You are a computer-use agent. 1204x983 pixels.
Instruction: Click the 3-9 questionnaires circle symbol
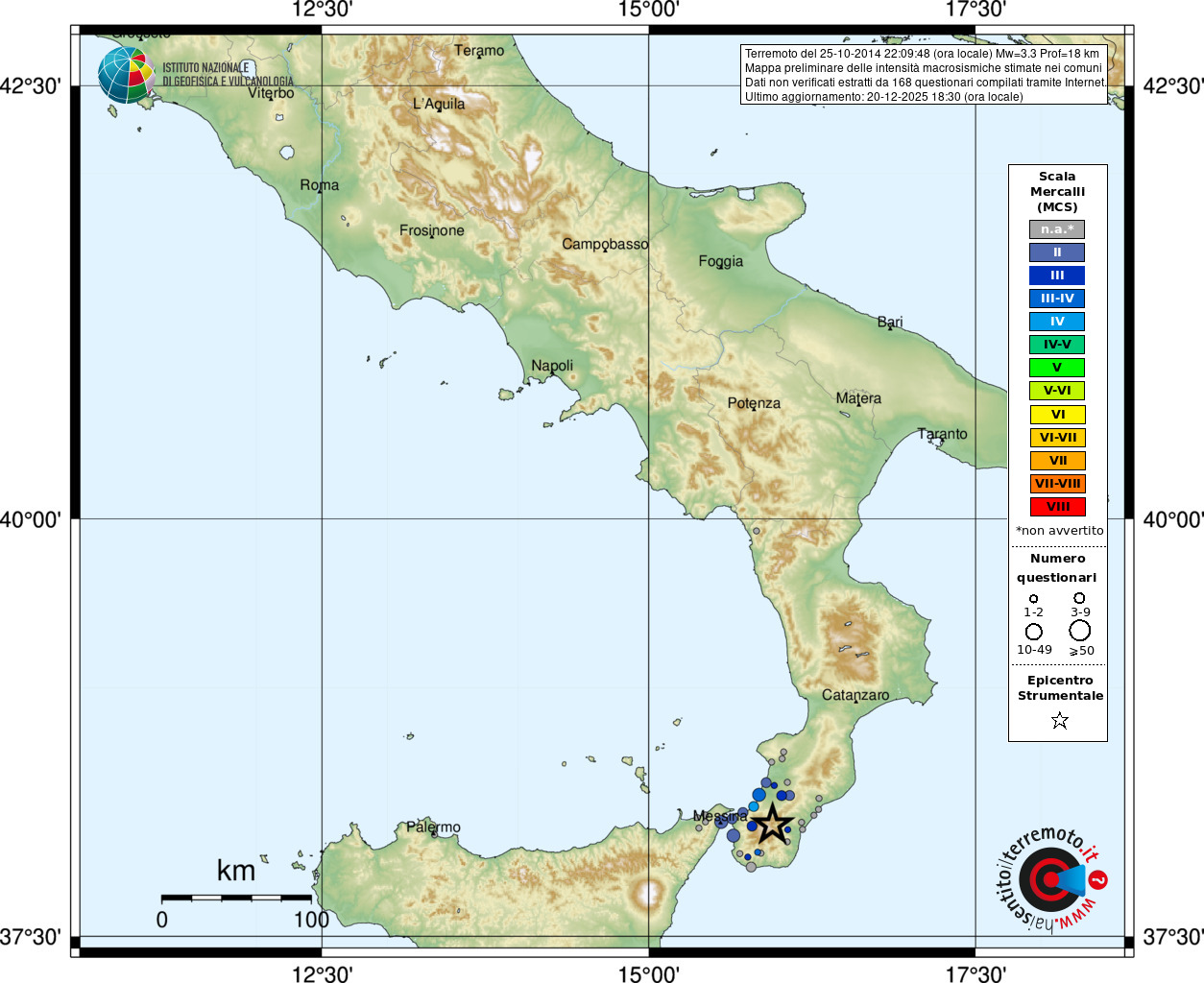(x=1079, y=598)
